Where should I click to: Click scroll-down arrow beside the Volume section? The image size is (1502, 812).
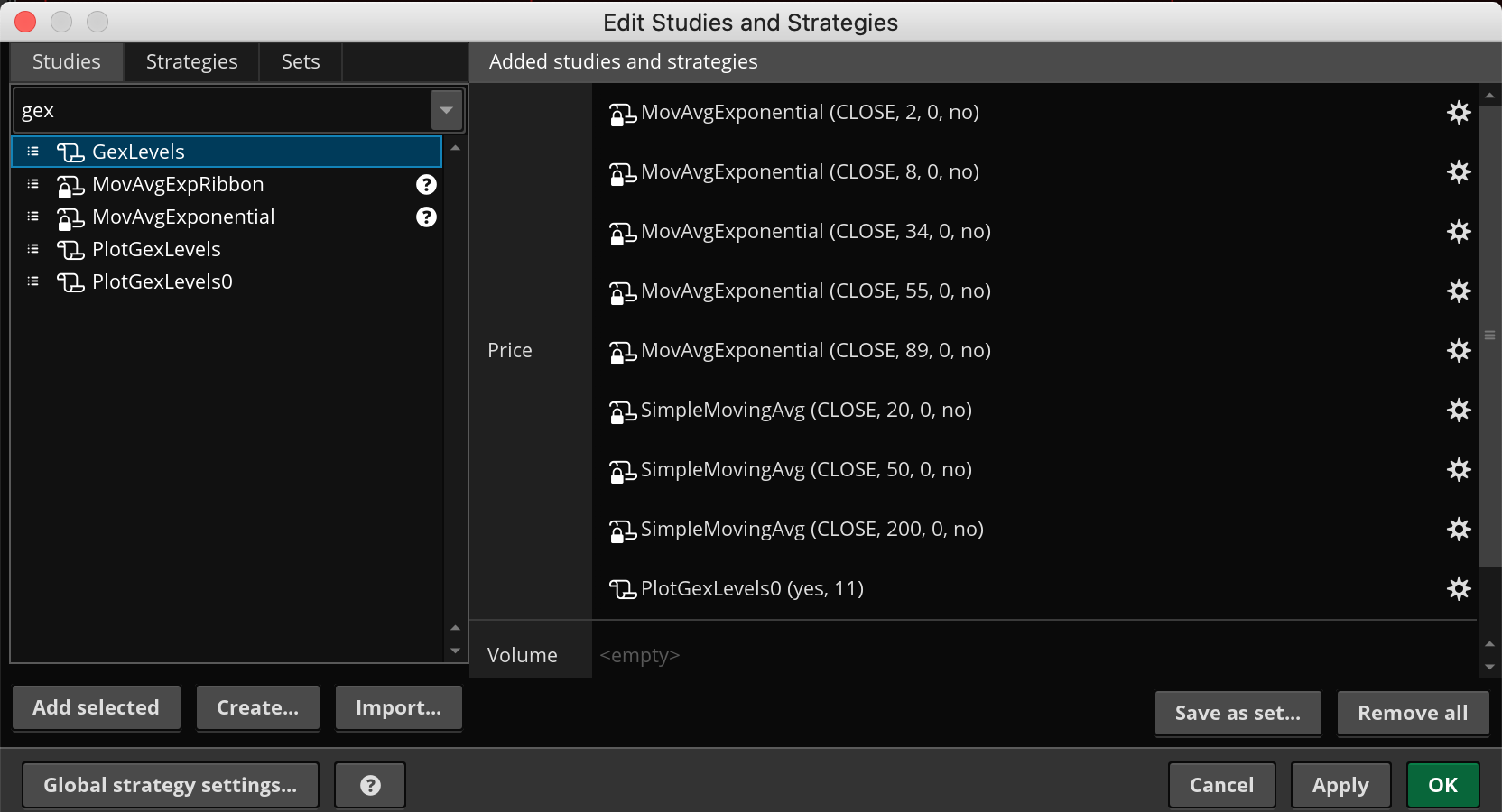(1489, 667)
